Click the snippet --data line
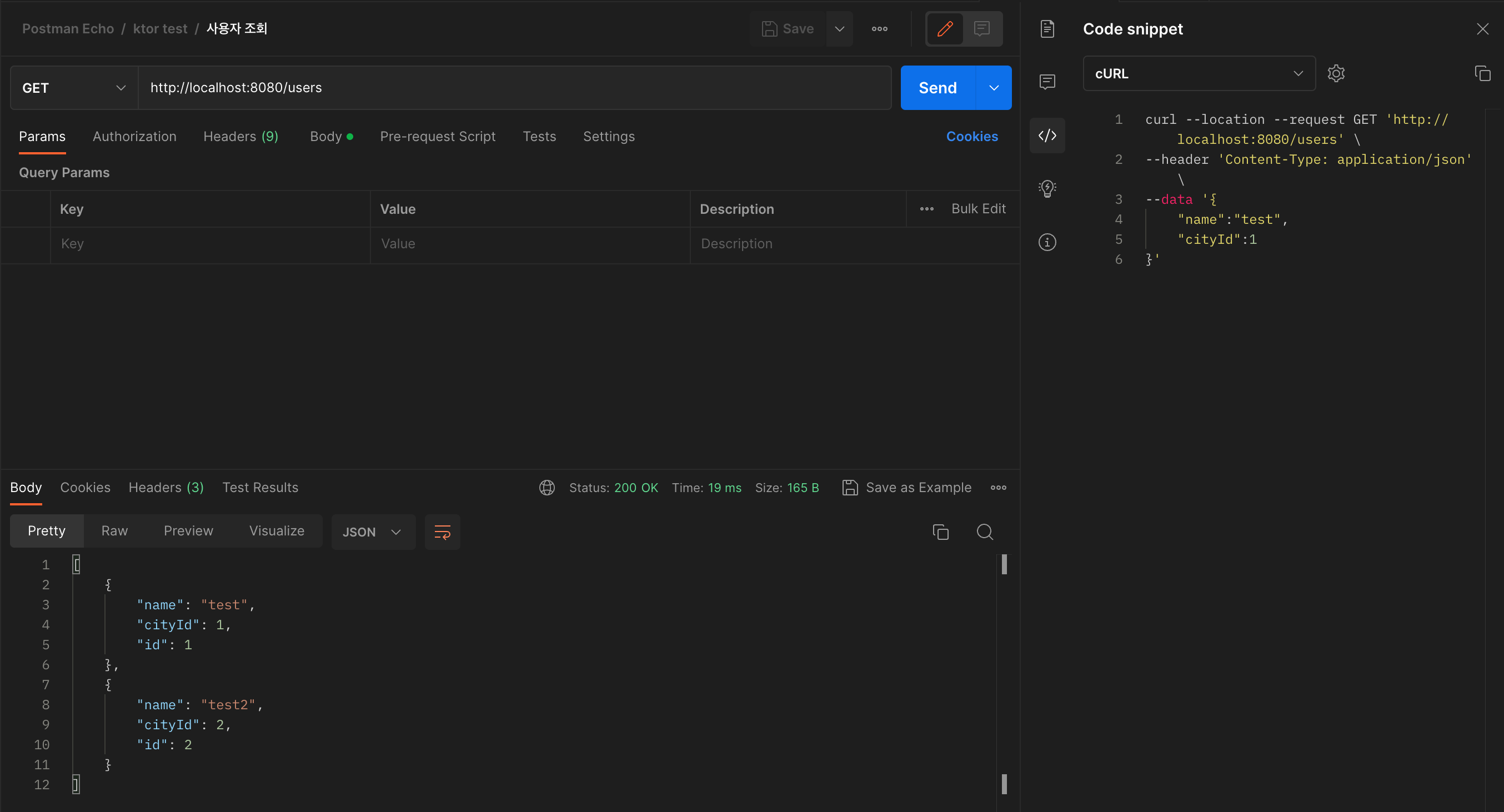Image resolution: width=1504 pixels, height=812 pixels. 1181,199
